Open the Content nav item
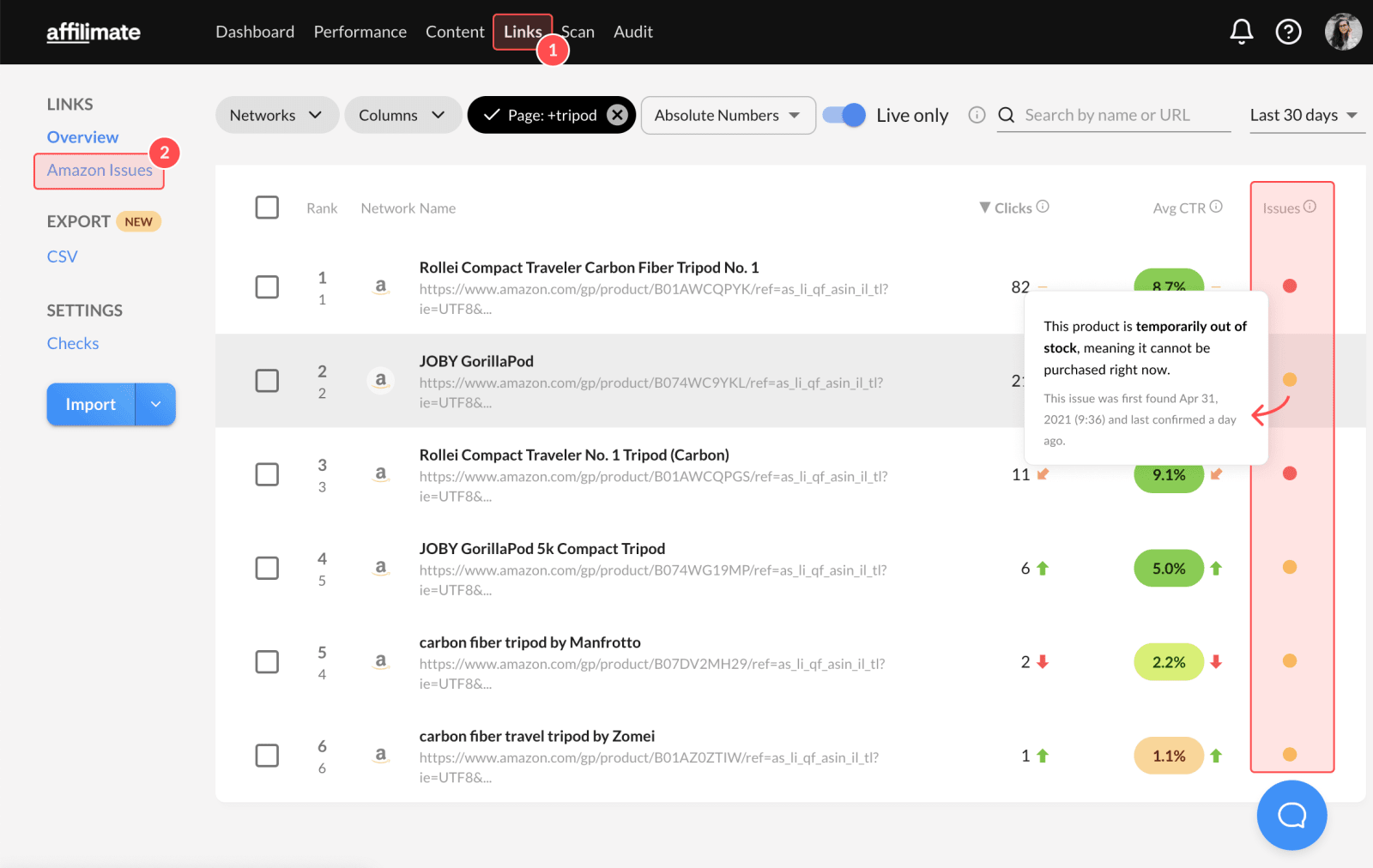1373x868 pixels. [455, 32]
